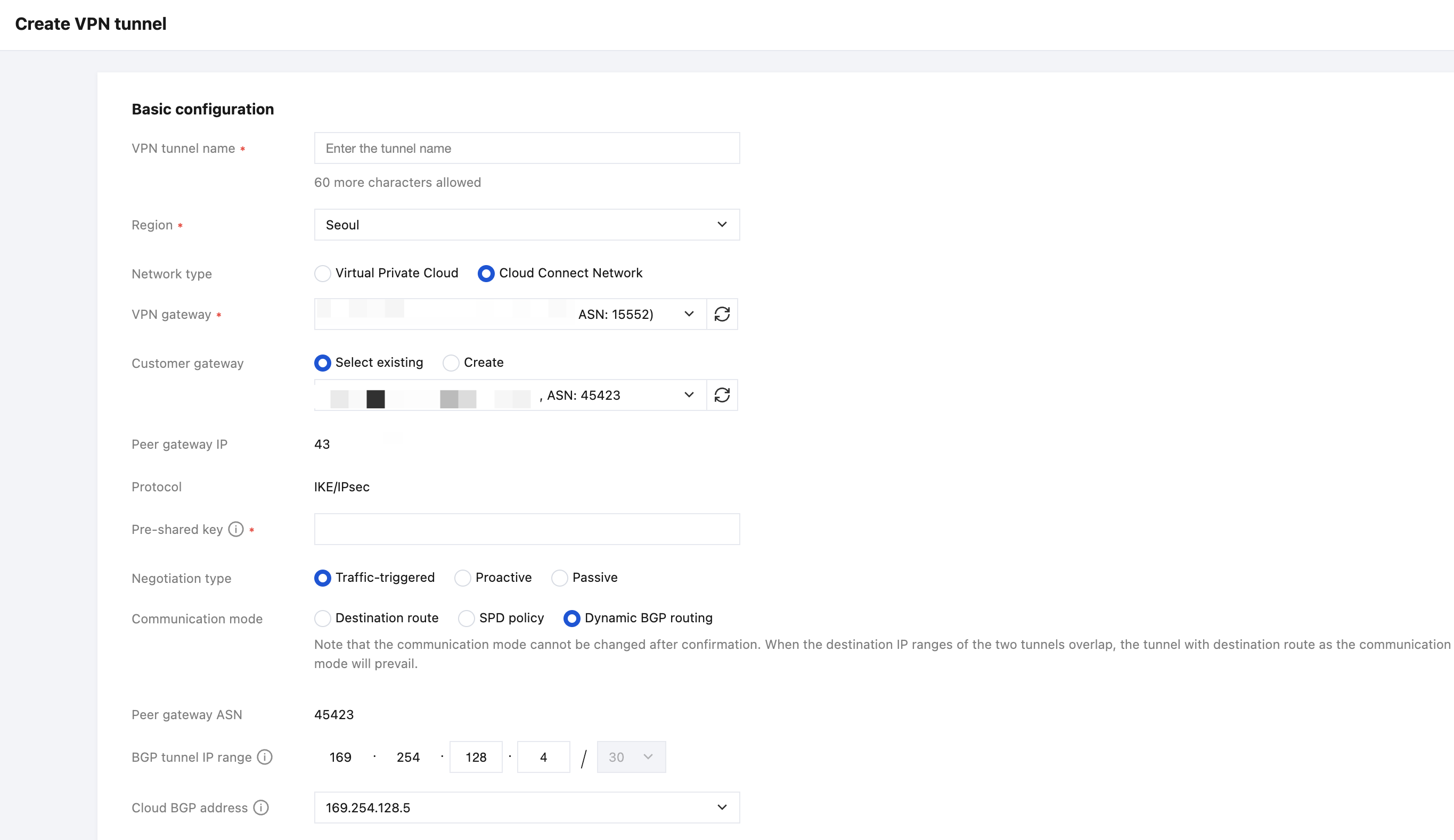This screenshot has width=1454, height=840.
Task: Open the subnet mask 30 dropdown
Action: [631, 757]
